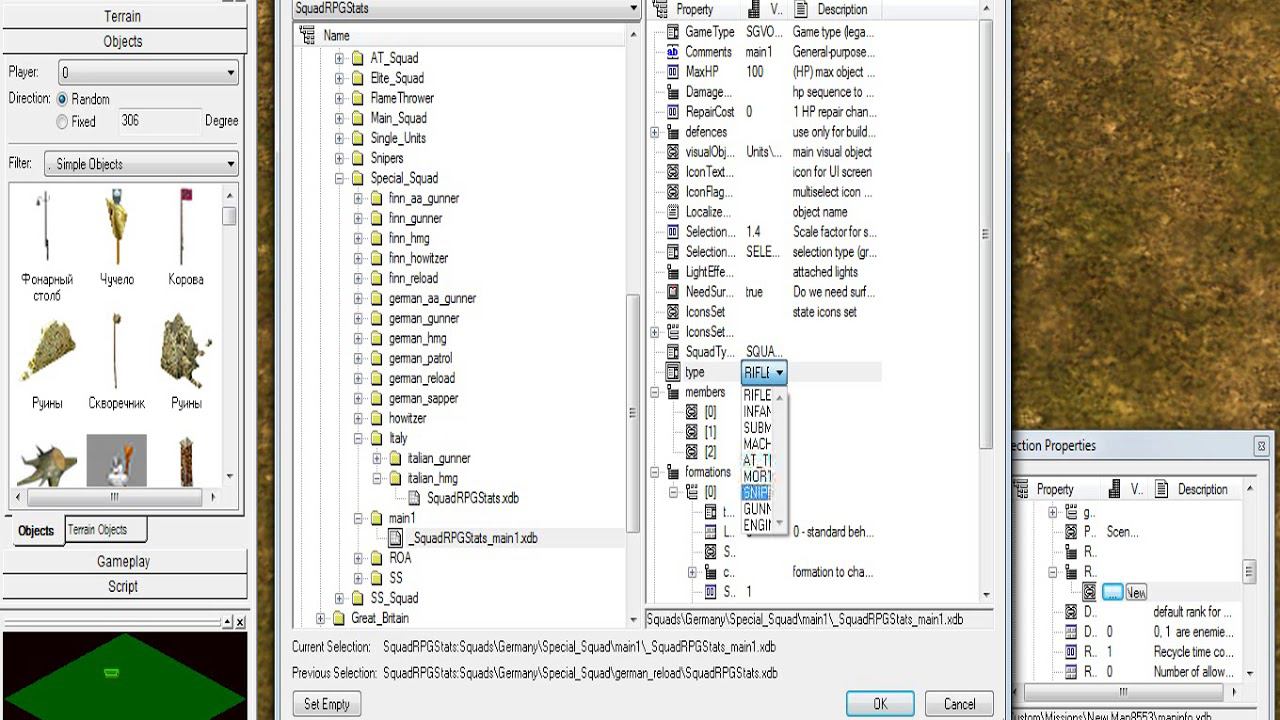Click the NeedSur boolean property icon
This screenshot has height=720, width=1280.
tap(672, 292)
